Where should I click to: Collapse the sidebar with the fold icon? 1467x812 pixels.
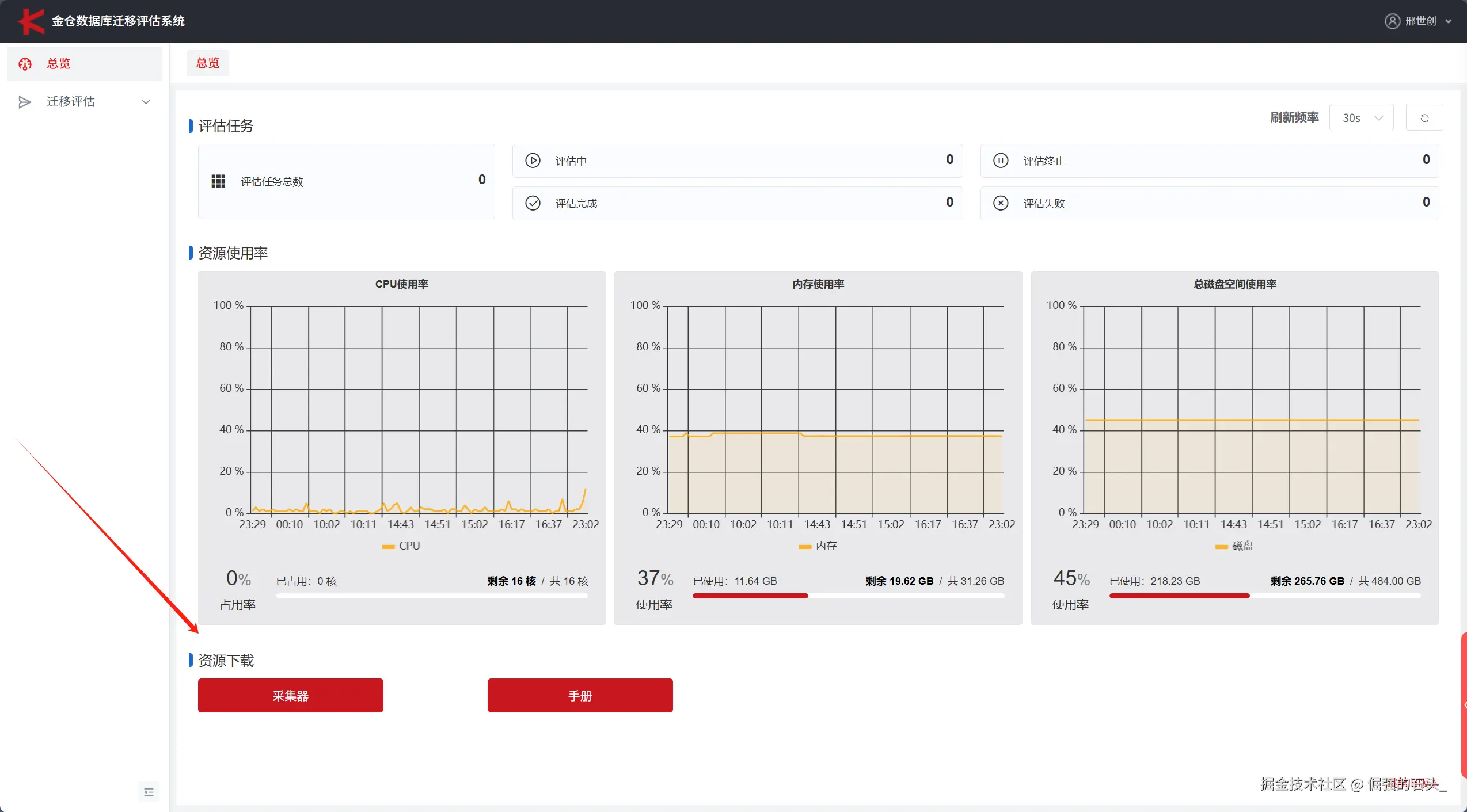point(149,792)
